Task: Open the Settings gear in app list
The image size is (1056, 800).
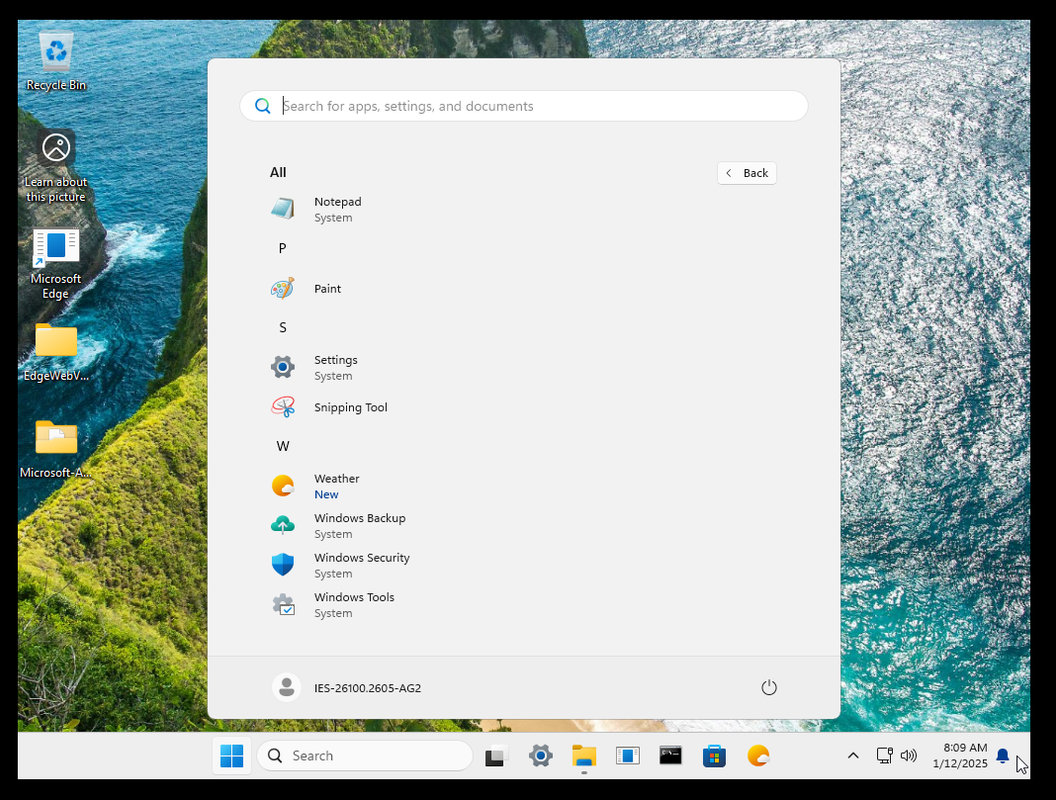Action: pyautogui.click(x=283, y=367)
